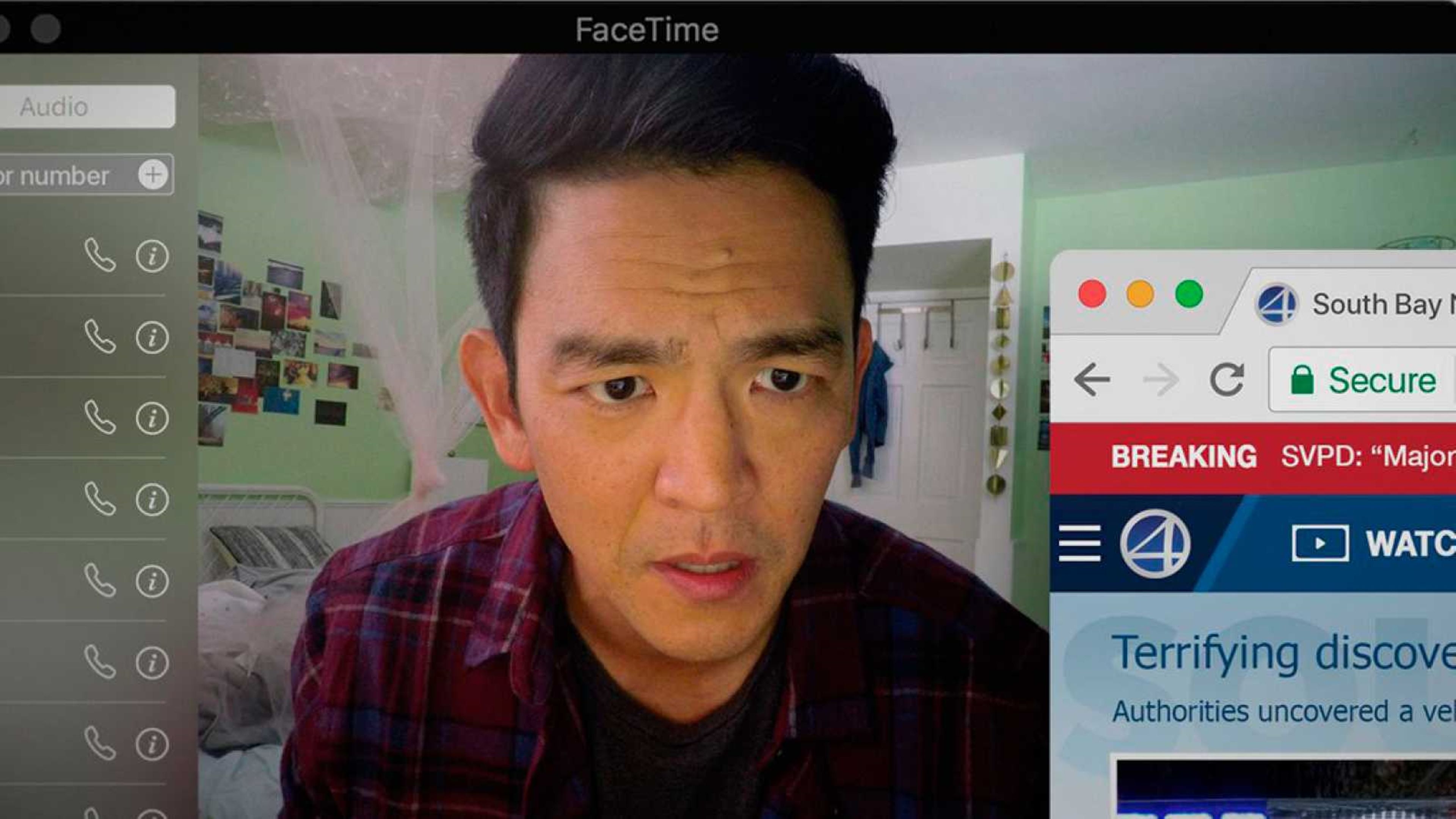Open info for the third contact row
Viewport: 1456px width, 819px height.
pyautogui.click(x=152, y=418)
